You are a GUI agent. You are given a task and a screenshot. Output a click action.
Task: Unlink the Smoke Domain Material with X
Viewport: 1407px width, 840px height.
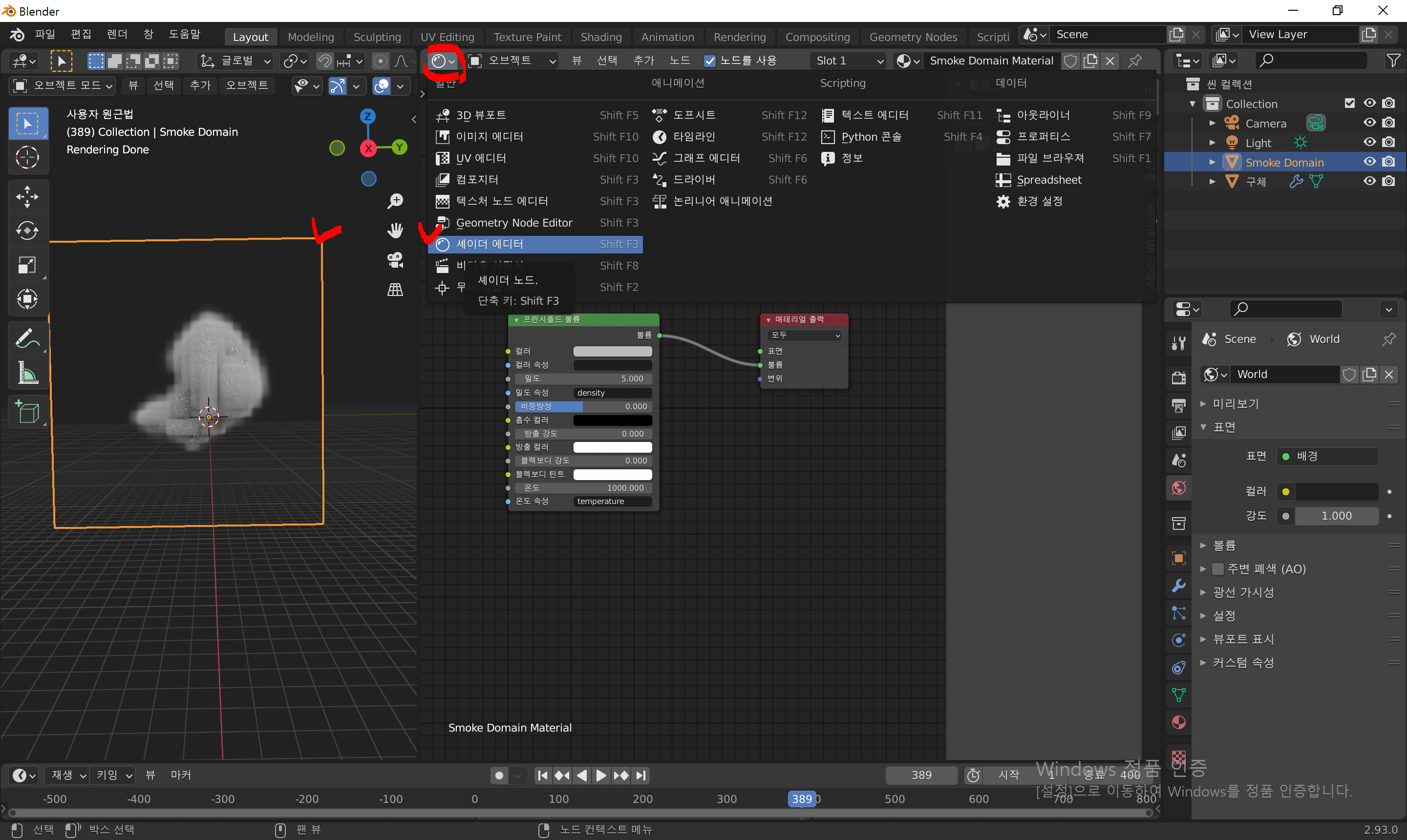pyautogui.click(x=1110, y=61)
